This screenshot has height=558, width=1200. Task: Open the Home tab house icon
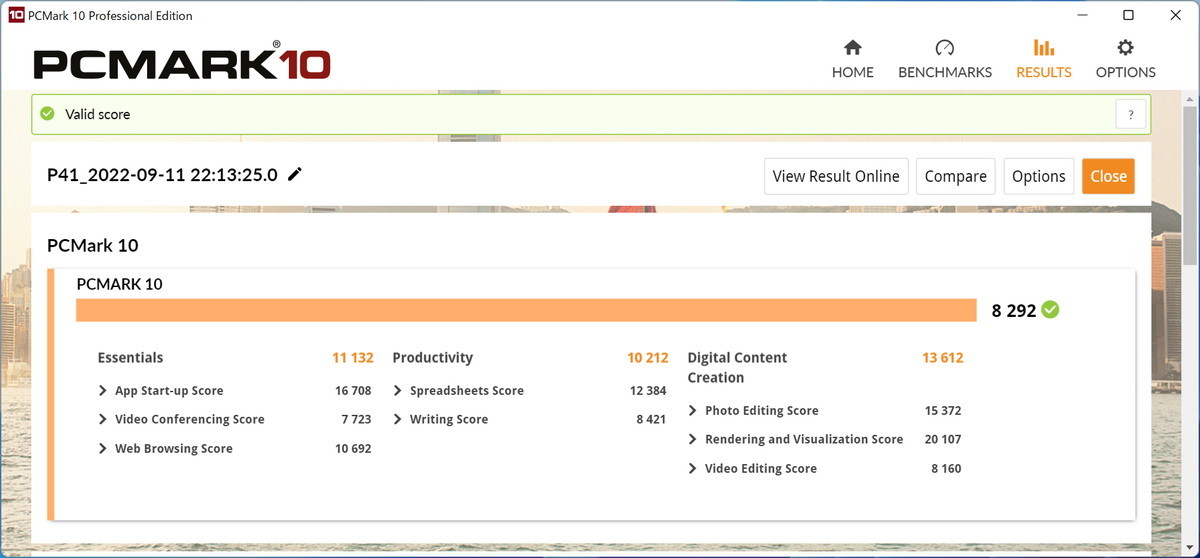click(x=852, y=48)
